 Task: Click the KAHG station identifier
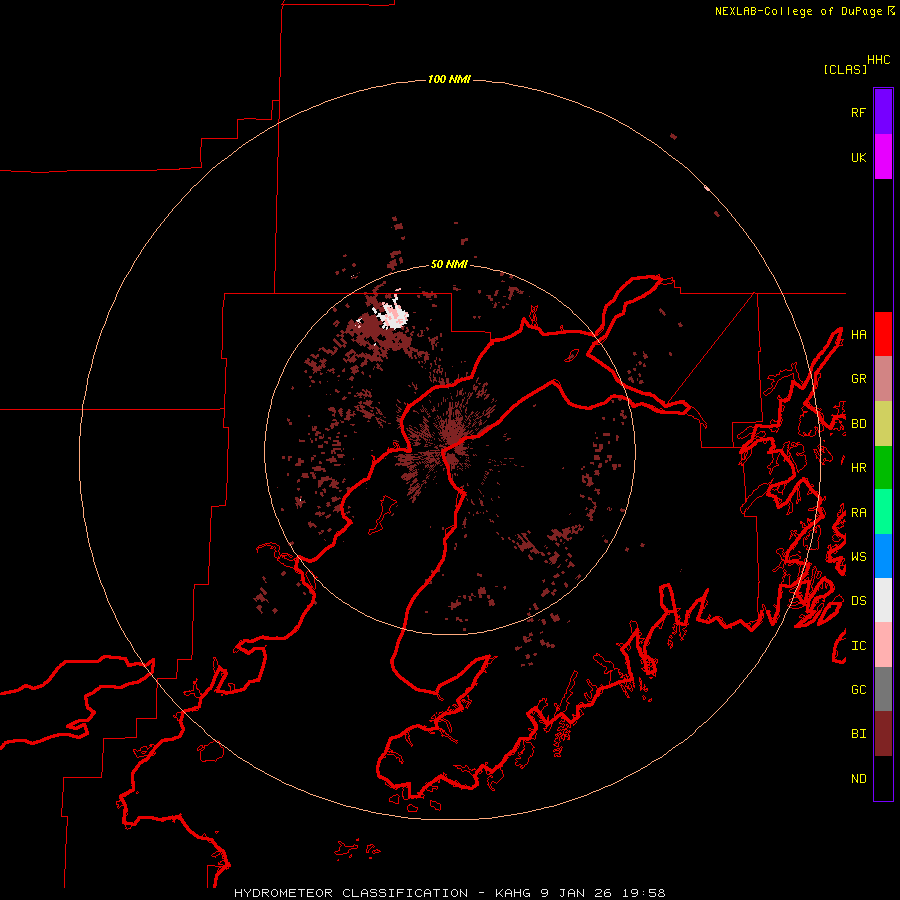coord(513,893)
